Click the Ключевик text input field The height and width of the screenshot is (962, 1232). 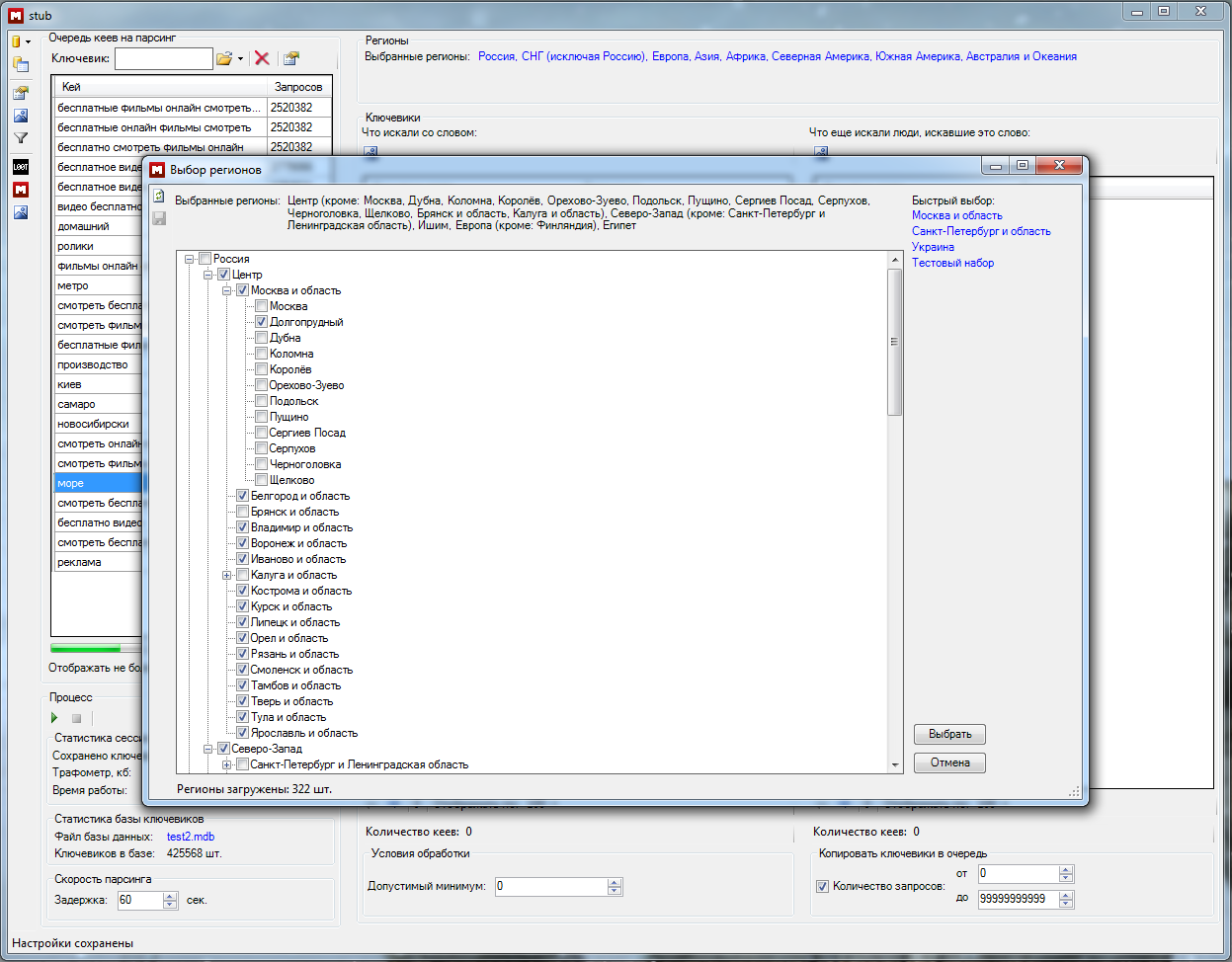tap(163, 58)
